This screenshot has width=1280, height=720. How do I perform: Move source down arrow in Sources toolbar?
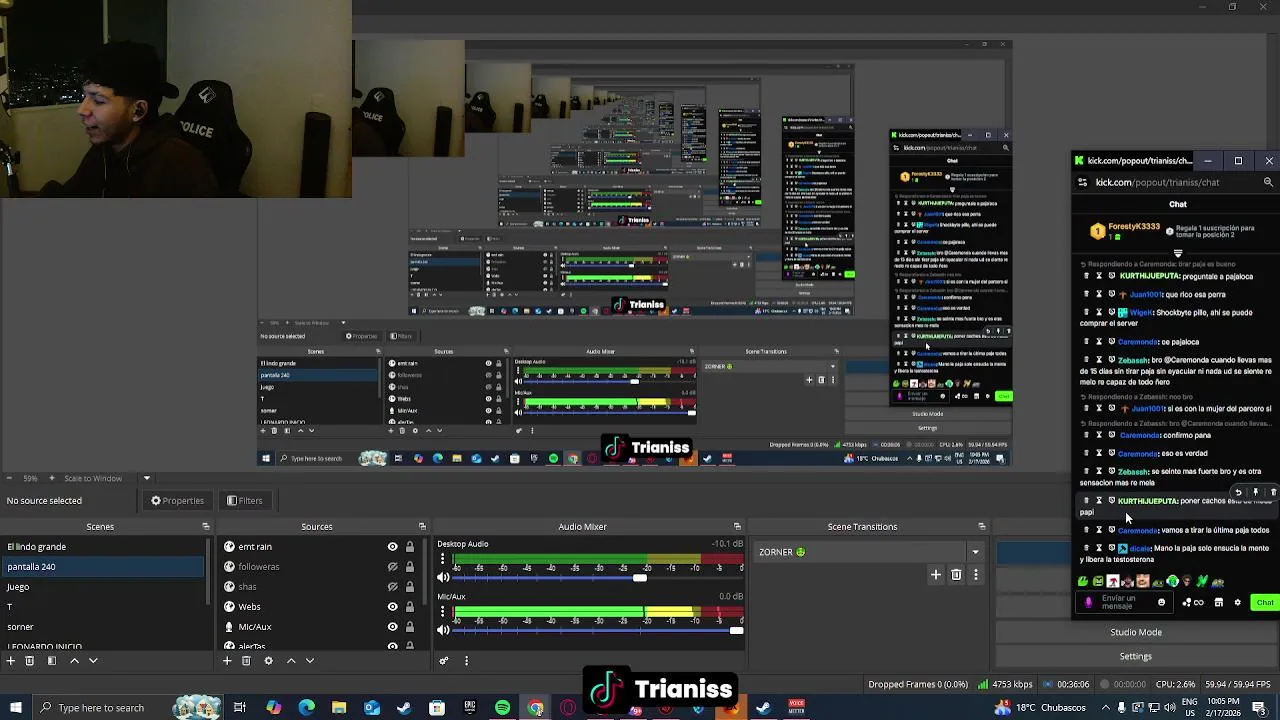click(310, 661)
